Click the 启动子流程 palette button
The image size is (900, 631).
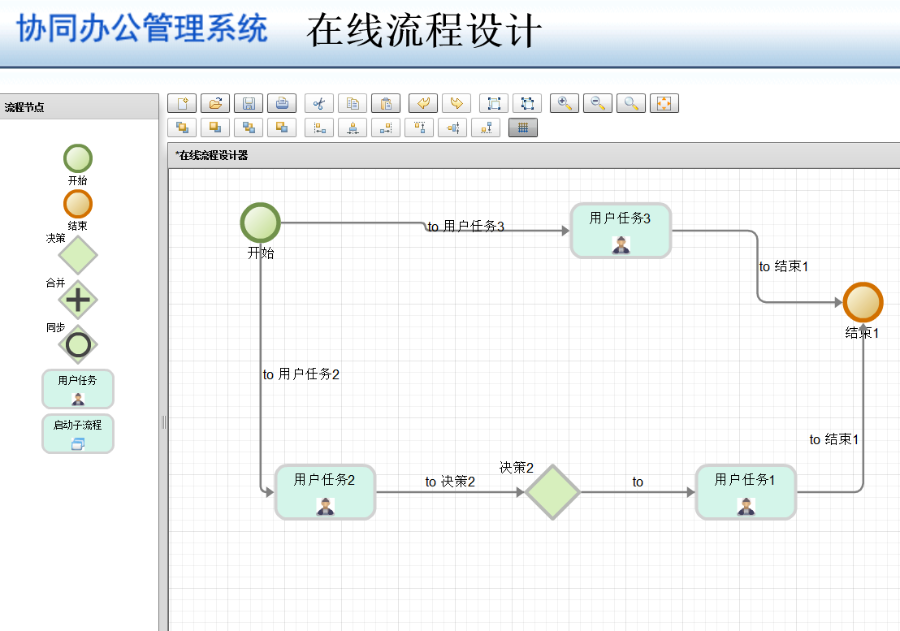point(77,434)
